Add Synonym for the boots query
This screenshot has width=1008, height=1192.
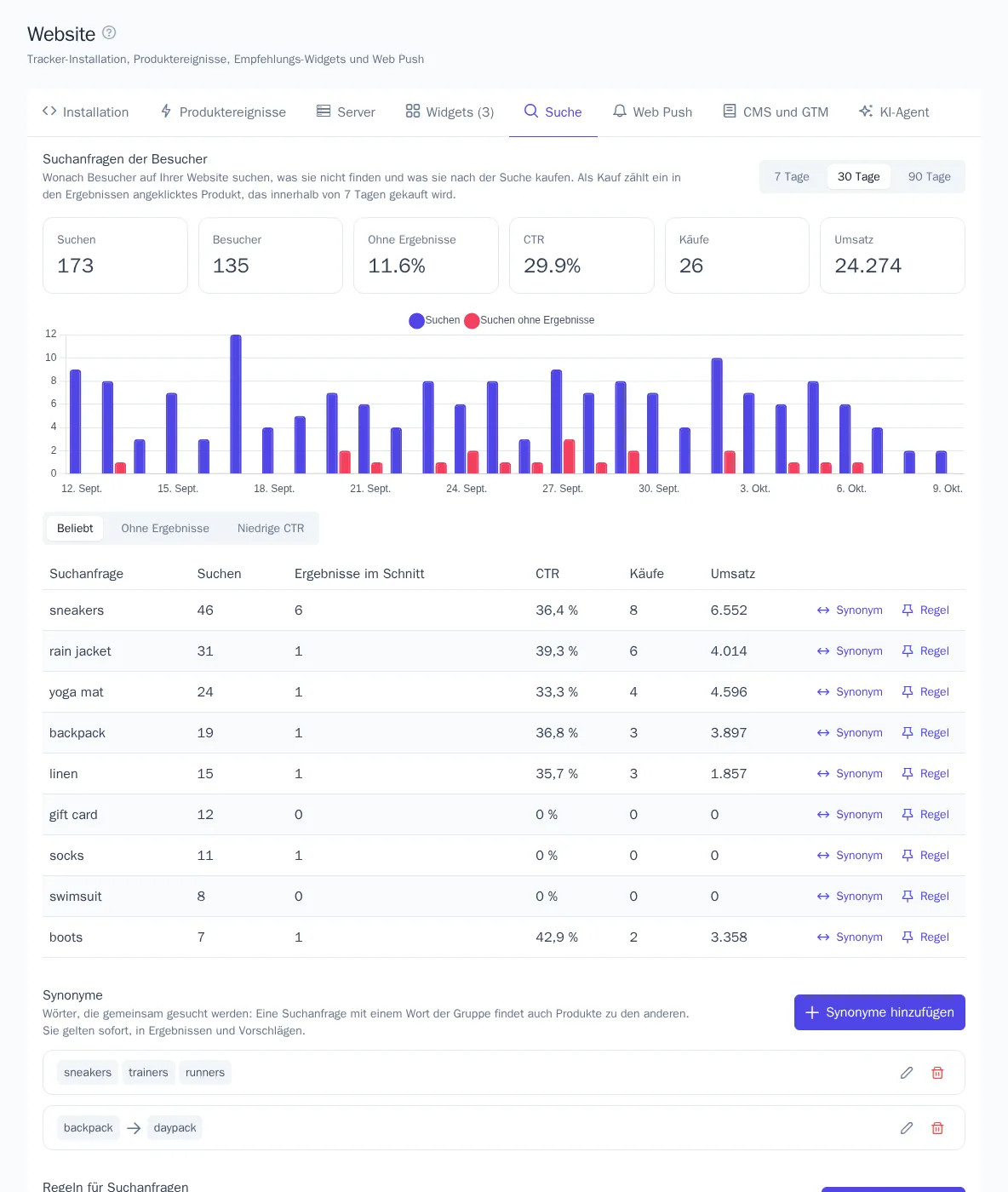pos(850,937)
